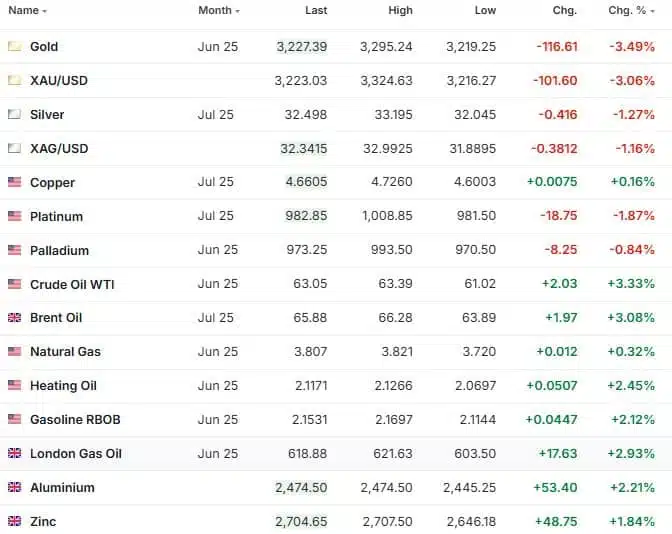Open the Gasoline RBOB link
This screenshot has width=672, height=534.
tap(75, 420)
